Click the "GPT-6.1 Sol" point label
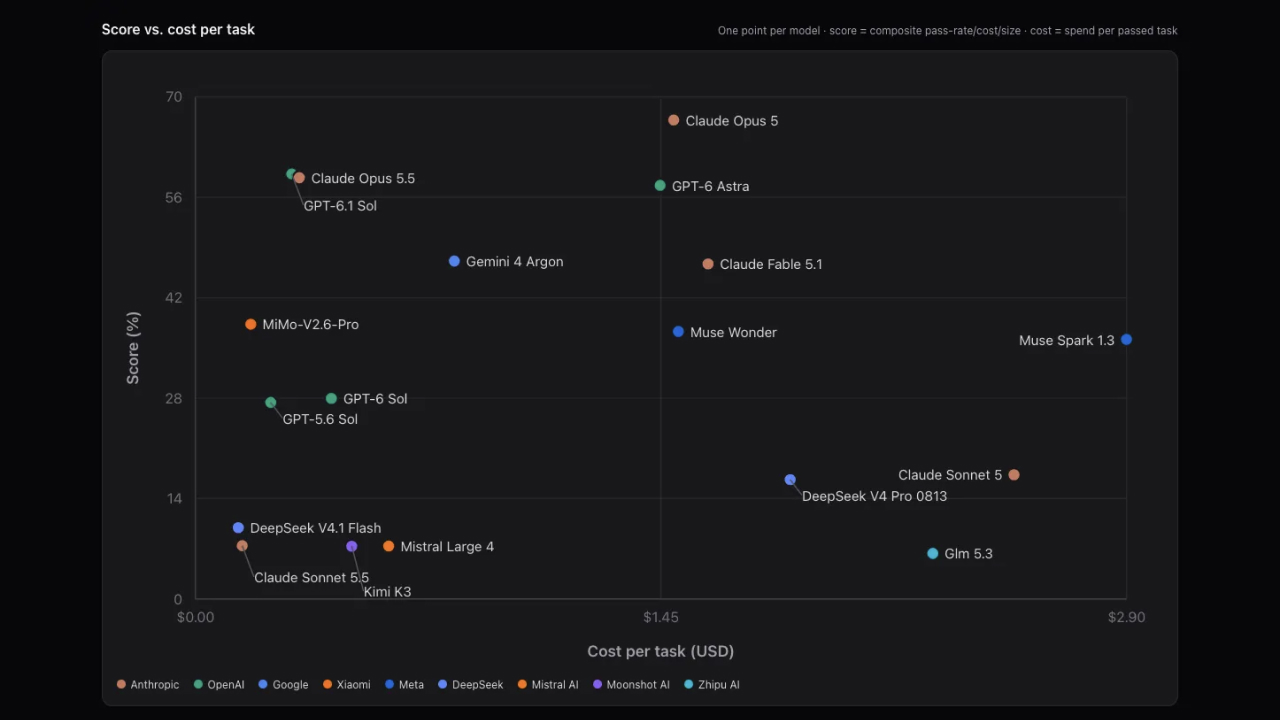Viewport: 1280px width, 720px height. (x=340, y=206)
